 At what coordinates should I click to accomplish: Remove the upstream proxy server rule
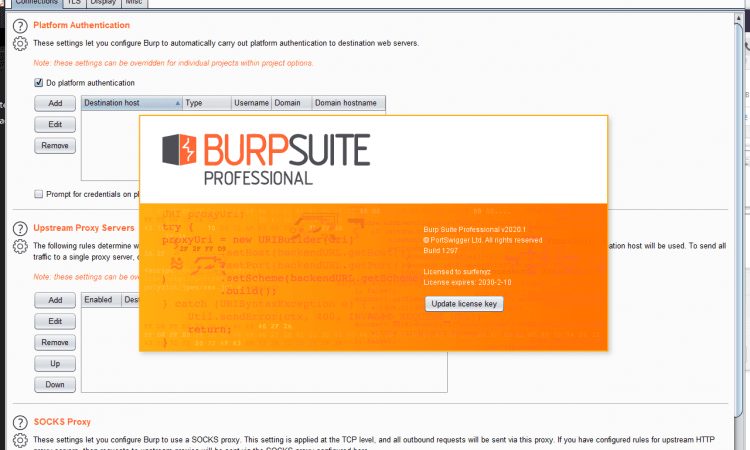tap(55, 342)
